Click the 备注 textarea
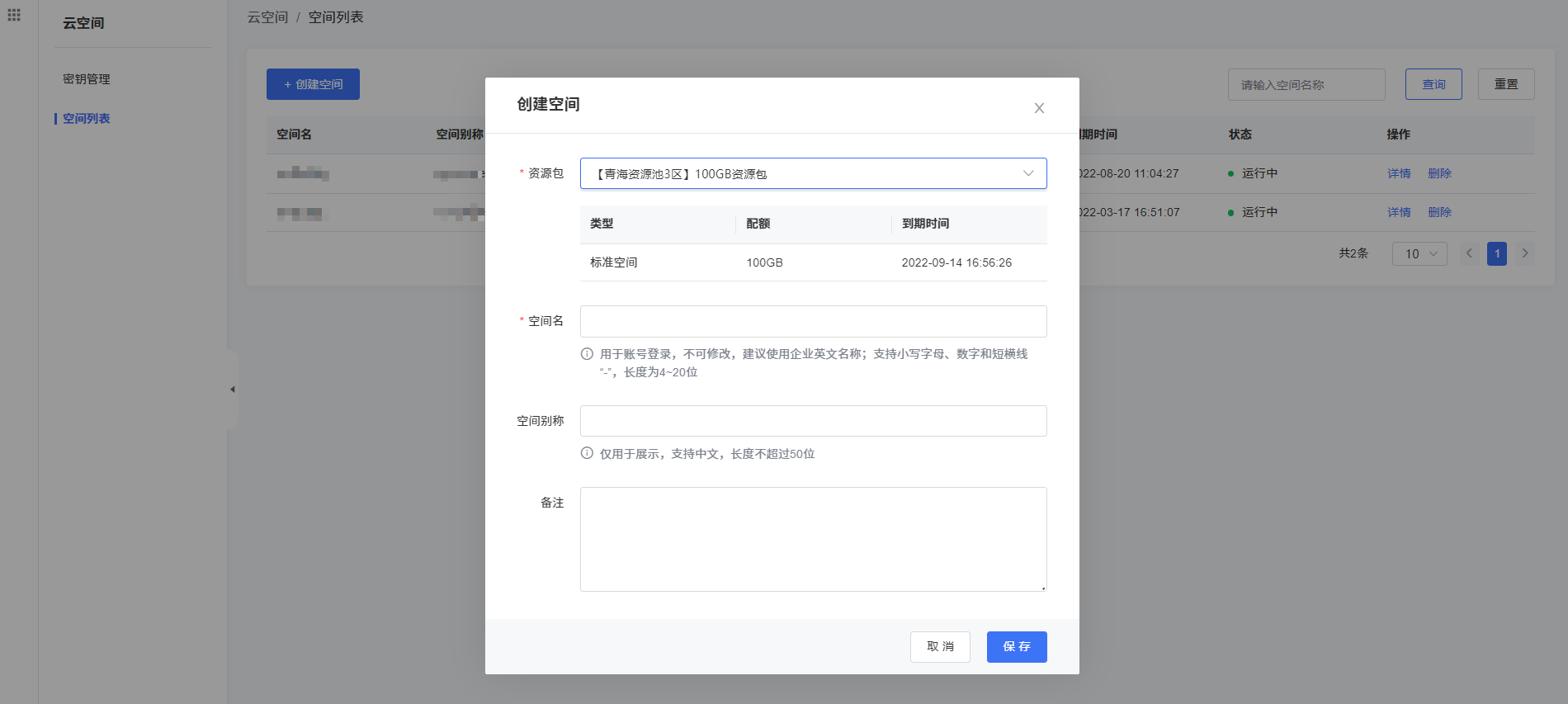Image resolution: width=1568 pixels, height=704 pixels. point(813,539)
